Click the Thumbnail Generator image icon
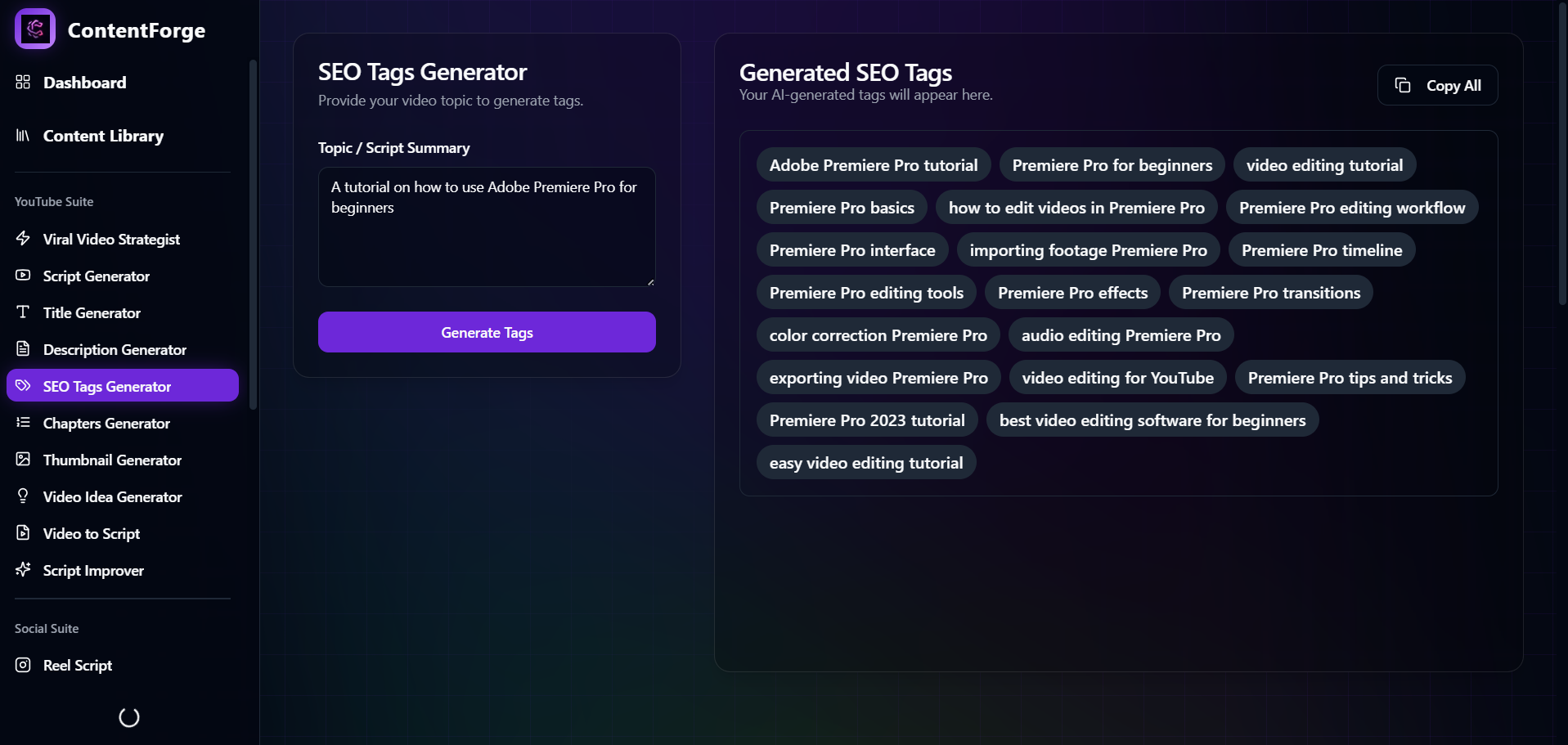1568x745 pixels. coord(23,460)
